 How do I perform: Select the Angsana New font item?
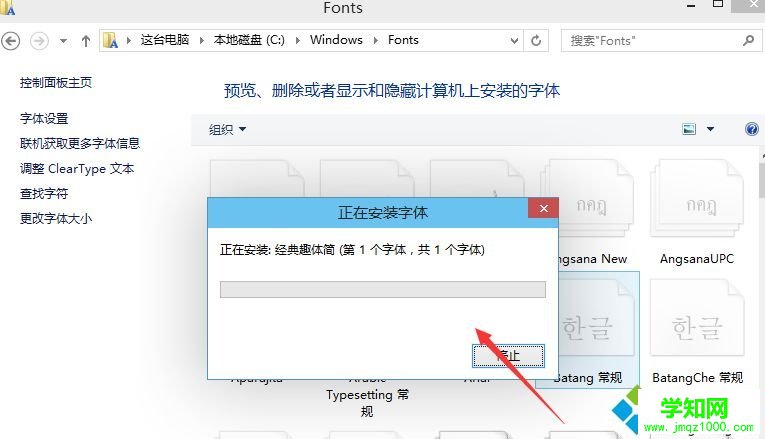pyautogui.click(x=592, y=215)
